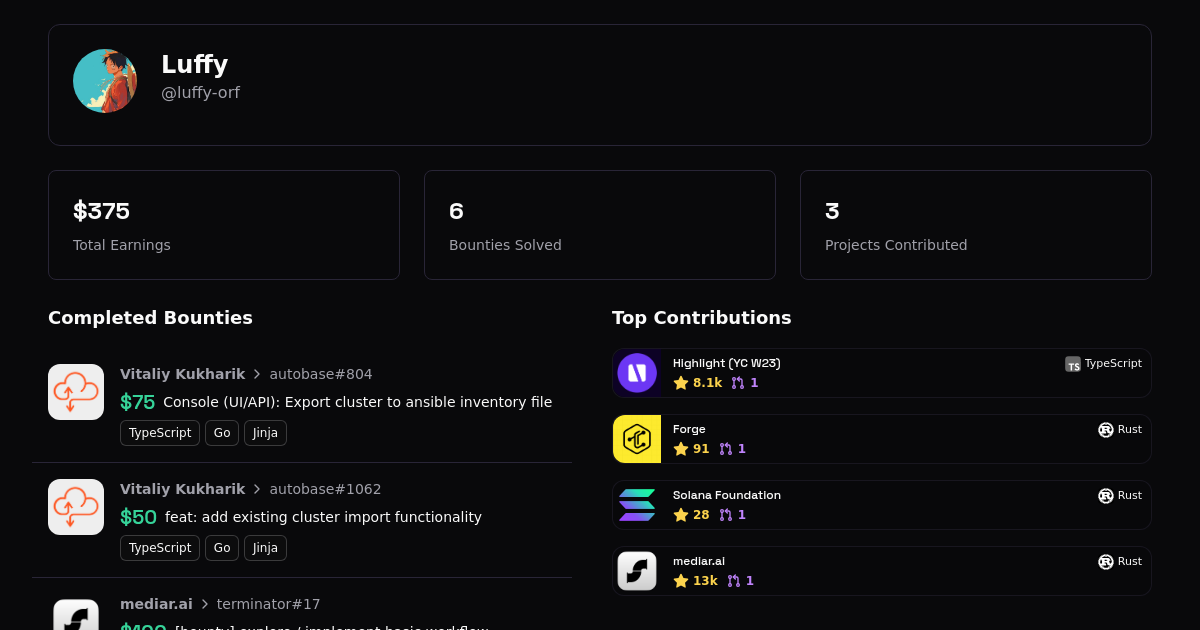
Task: Click the star icon beside 13k
Action: [x=681, y=581]
